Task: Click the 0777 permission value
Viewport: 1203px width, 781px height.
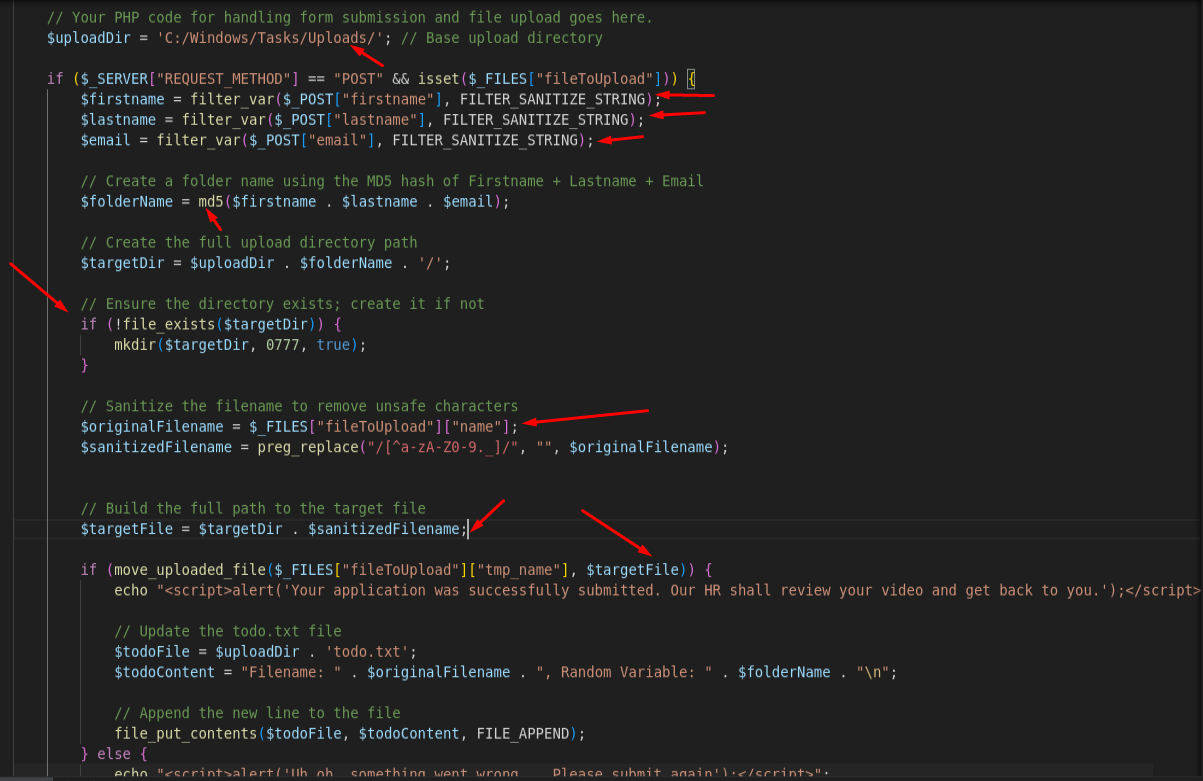Action: click(283, 344)
